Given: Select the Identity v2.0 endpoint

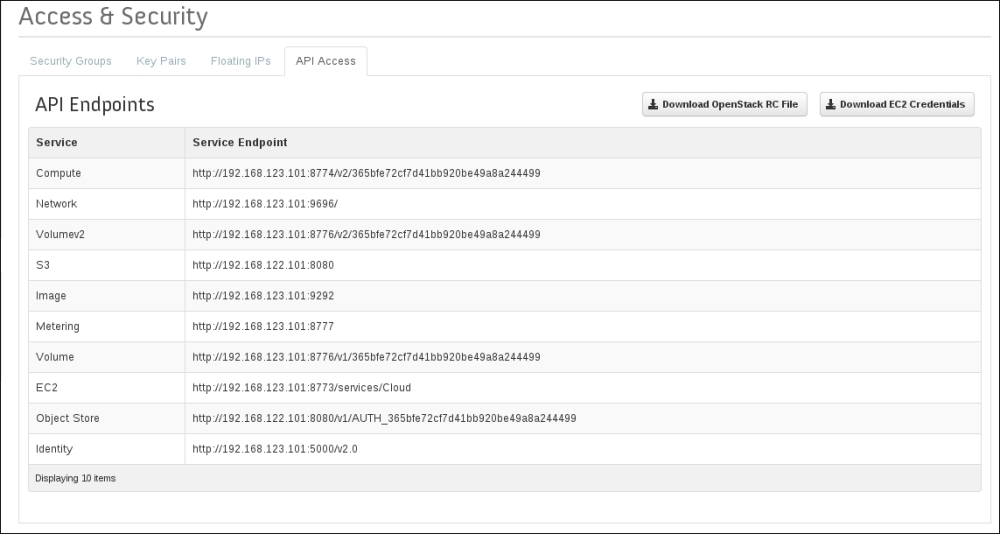Looking at the screenshot, I should click(x=275, y=449).
